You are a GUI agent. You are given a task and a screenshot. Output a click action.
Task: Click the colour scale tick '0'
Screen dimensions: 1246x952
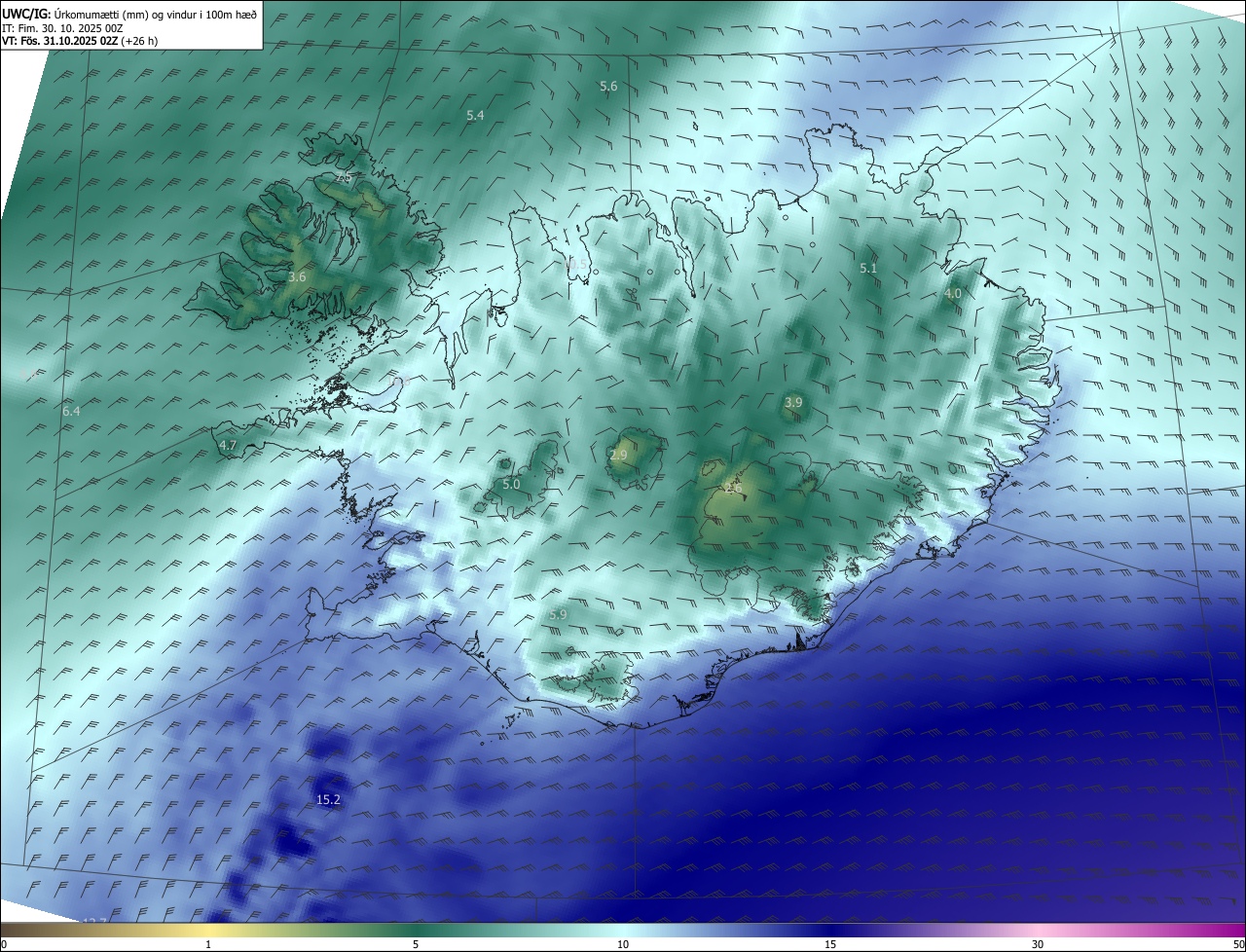pos(3,944)
